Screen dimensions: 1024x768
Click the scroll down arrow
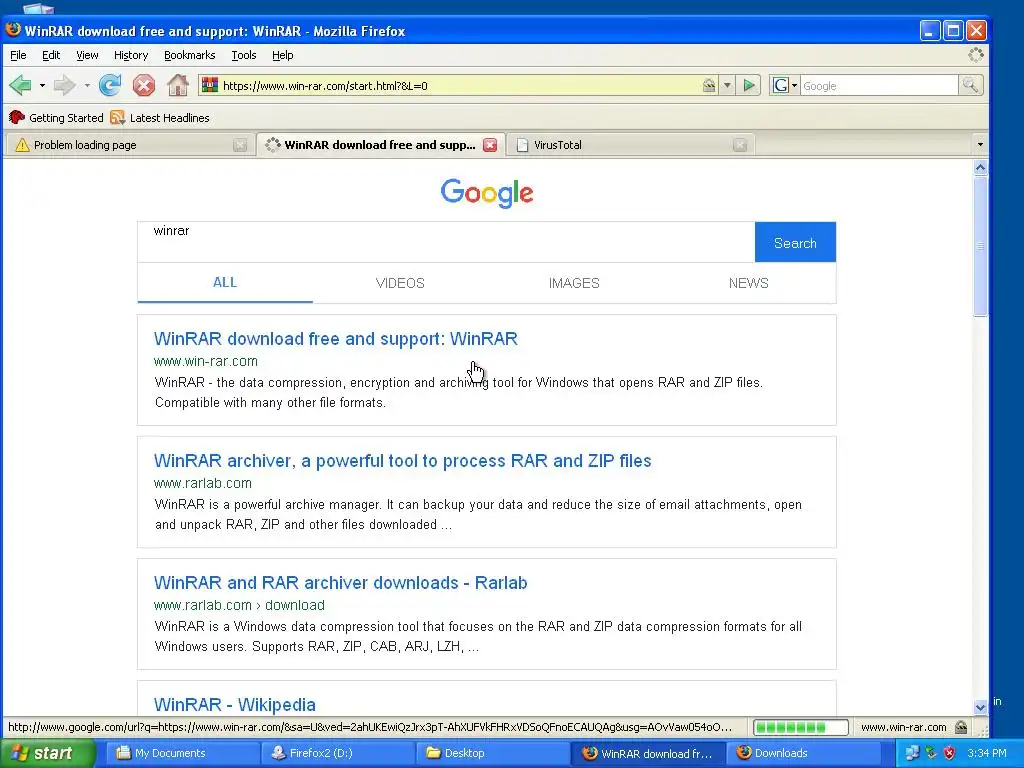(x=980, y=707)
